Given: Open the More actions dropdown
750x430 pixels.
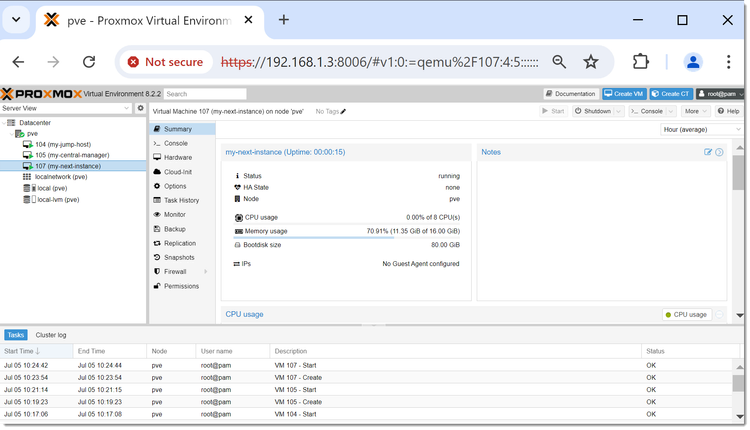Looking at the screenshot, I should 695,111.
